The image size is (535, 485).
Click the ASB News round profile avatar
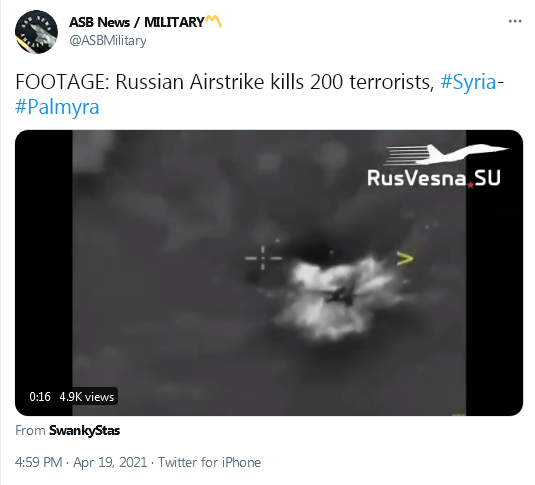36,32
